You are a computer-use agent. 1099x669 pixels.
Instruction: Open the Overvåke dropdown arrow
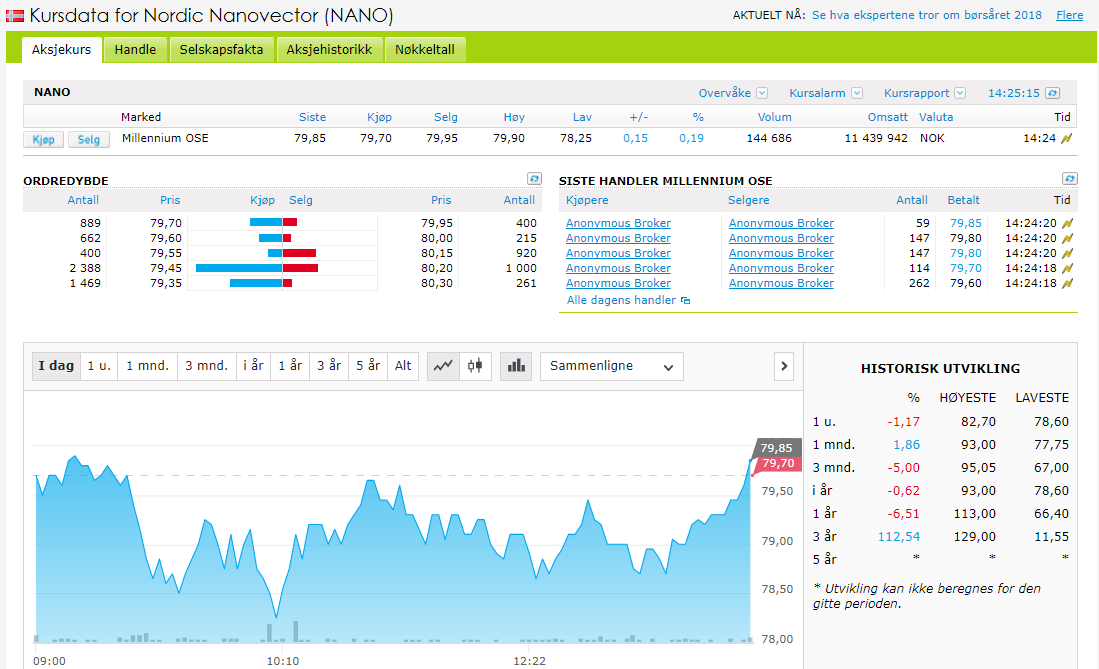pos(763,93)
